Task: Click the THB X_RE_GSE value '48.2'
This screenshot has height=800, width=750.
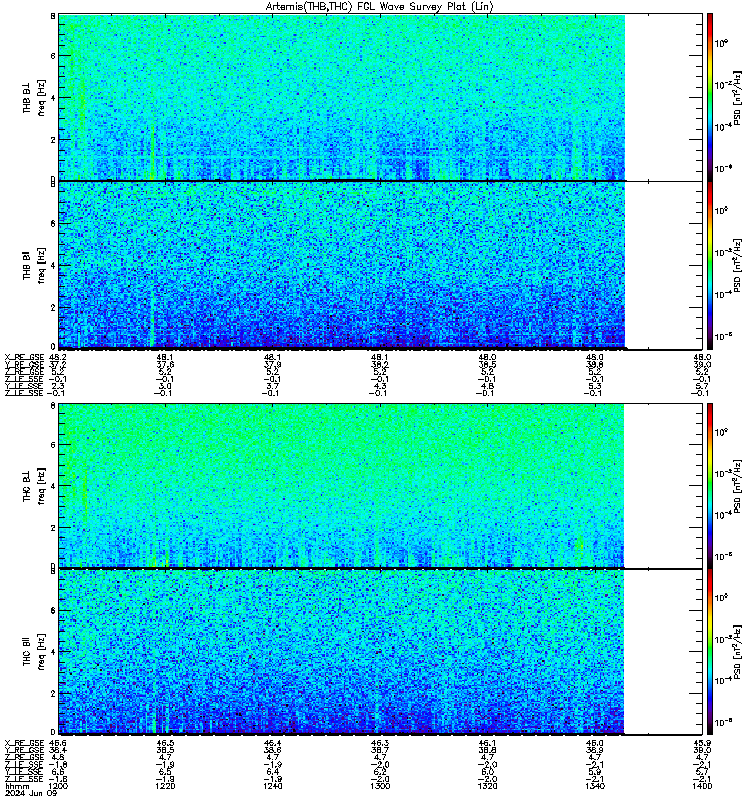Action: coord(58,358)
